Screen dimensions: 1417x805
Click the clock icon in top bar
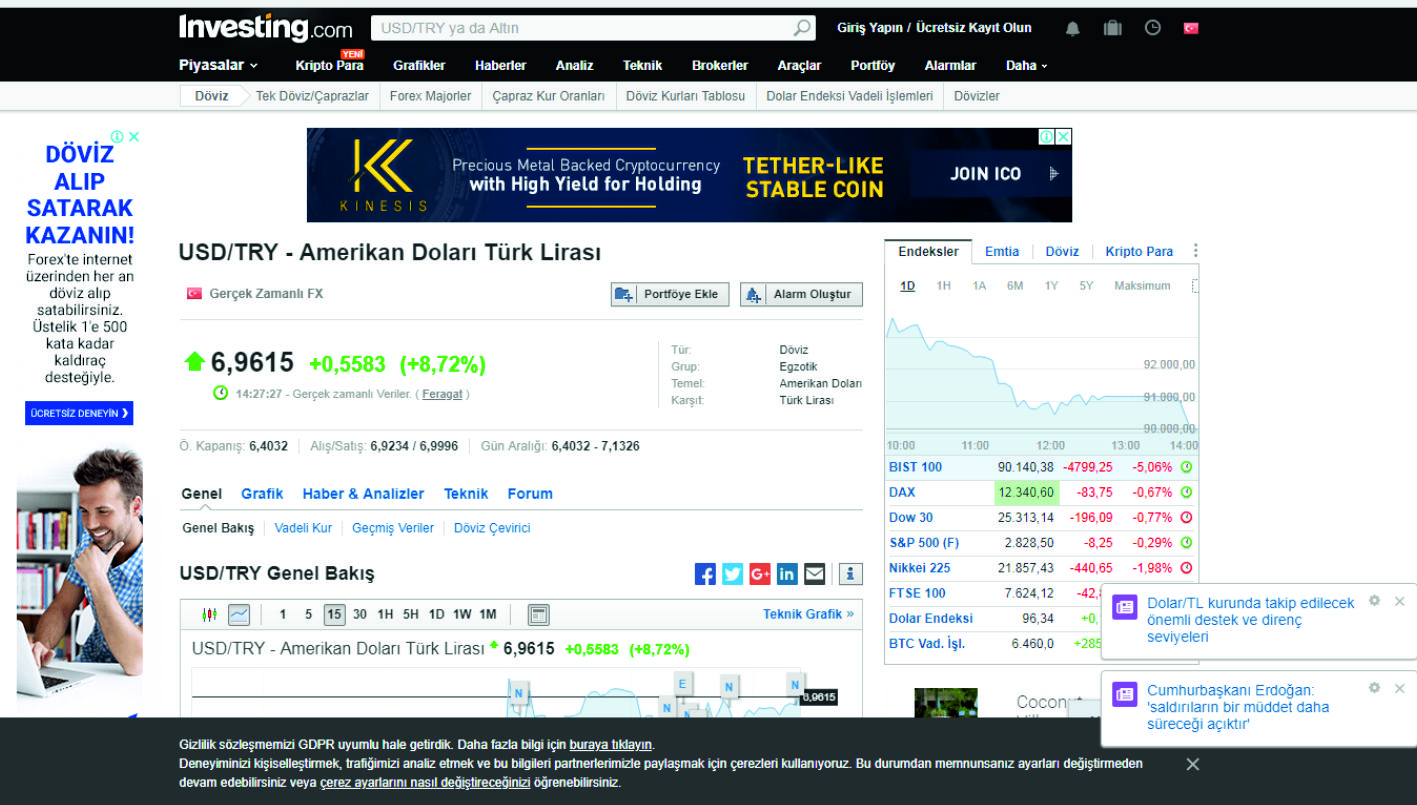pyautogui.click(x=1152, y=28)
